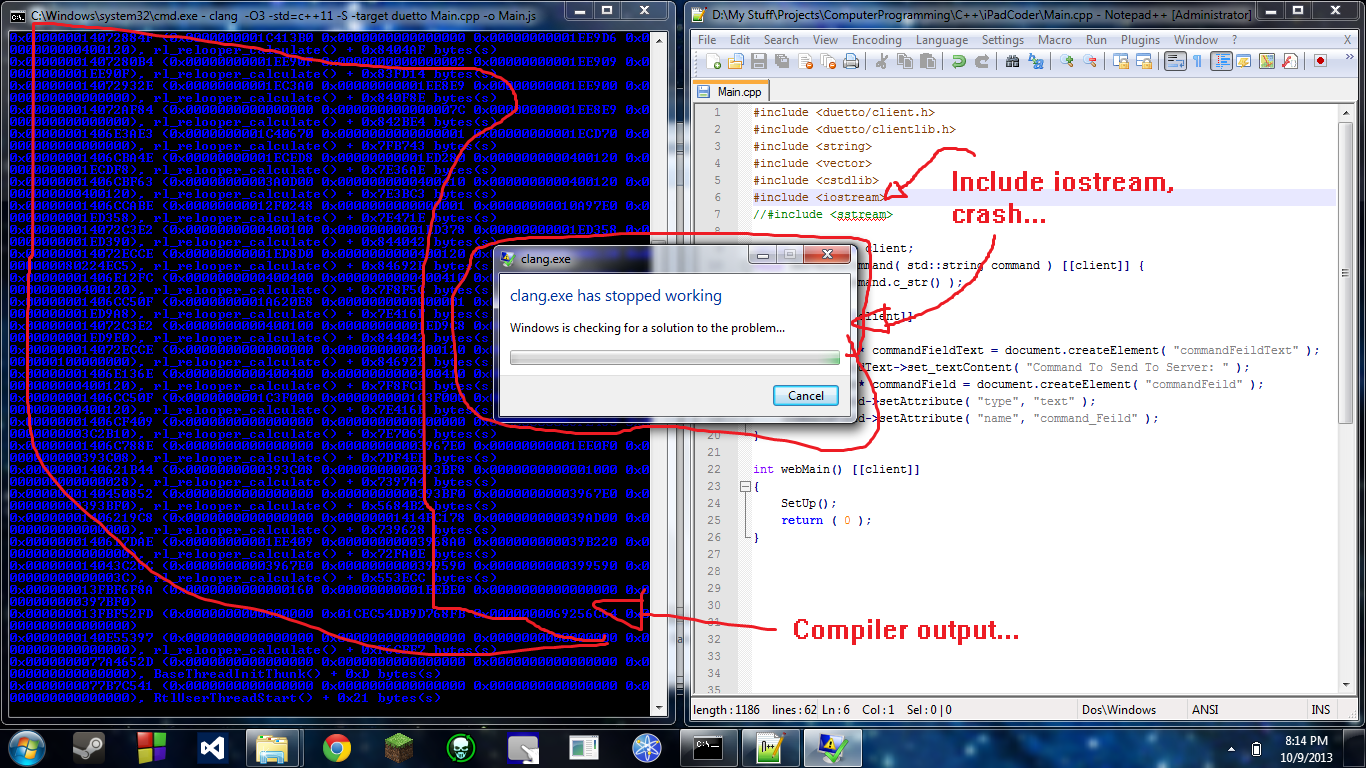The image size is (1366, 768).
Task: Open the ? help menu
Action: click(x=1234, y=40)
